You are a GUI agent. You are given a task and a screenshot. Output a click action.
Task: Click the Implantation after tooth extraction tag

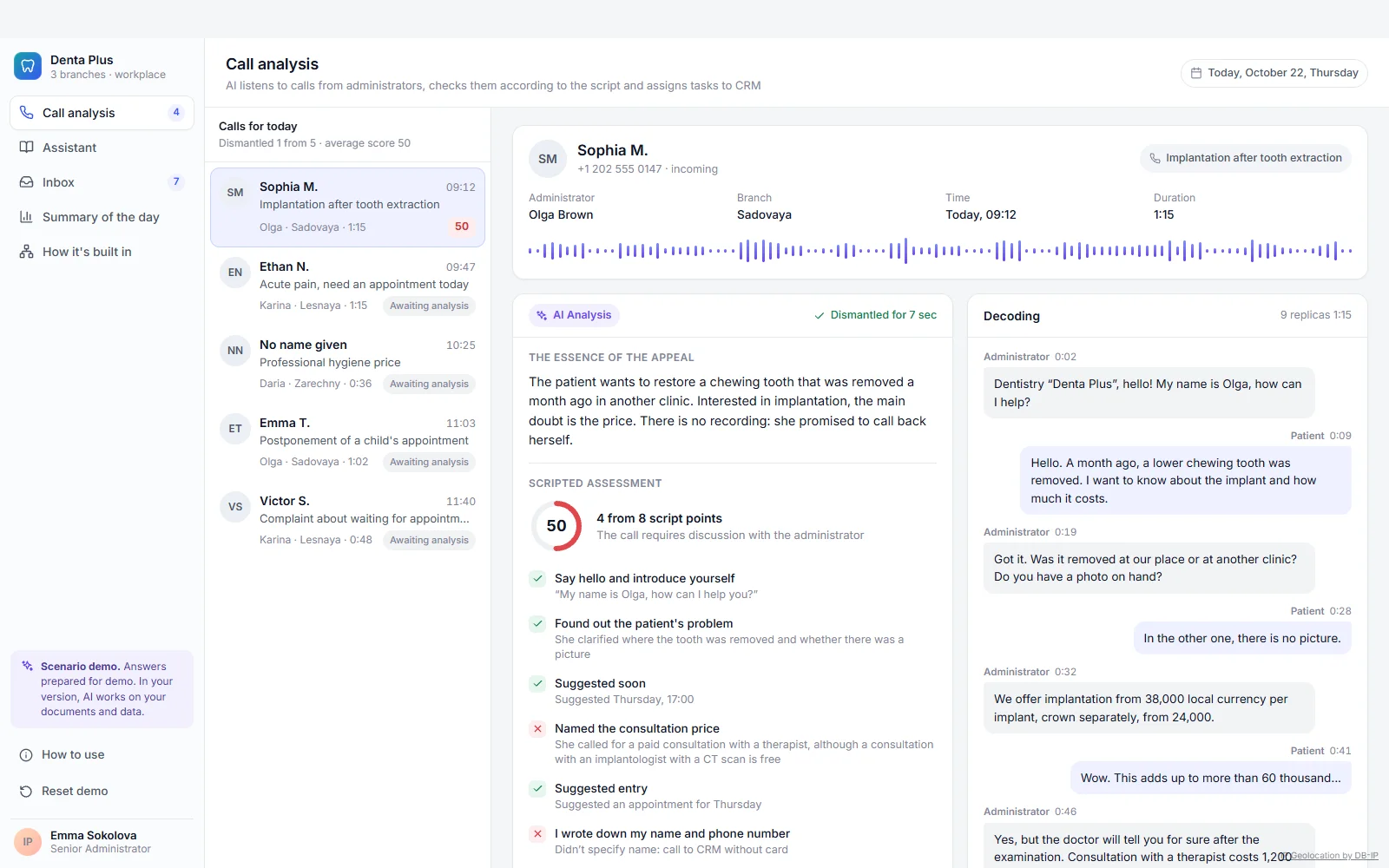point(1245,158)
